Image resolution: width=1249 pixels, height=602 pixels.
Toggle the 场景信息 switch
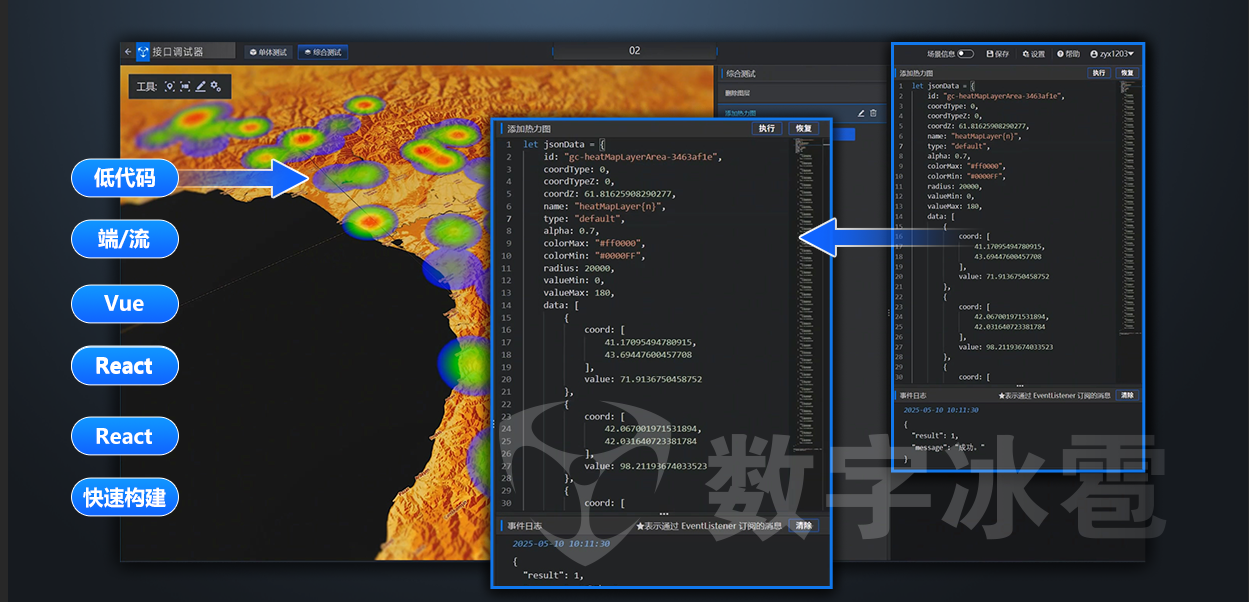[x=965, y=54]
